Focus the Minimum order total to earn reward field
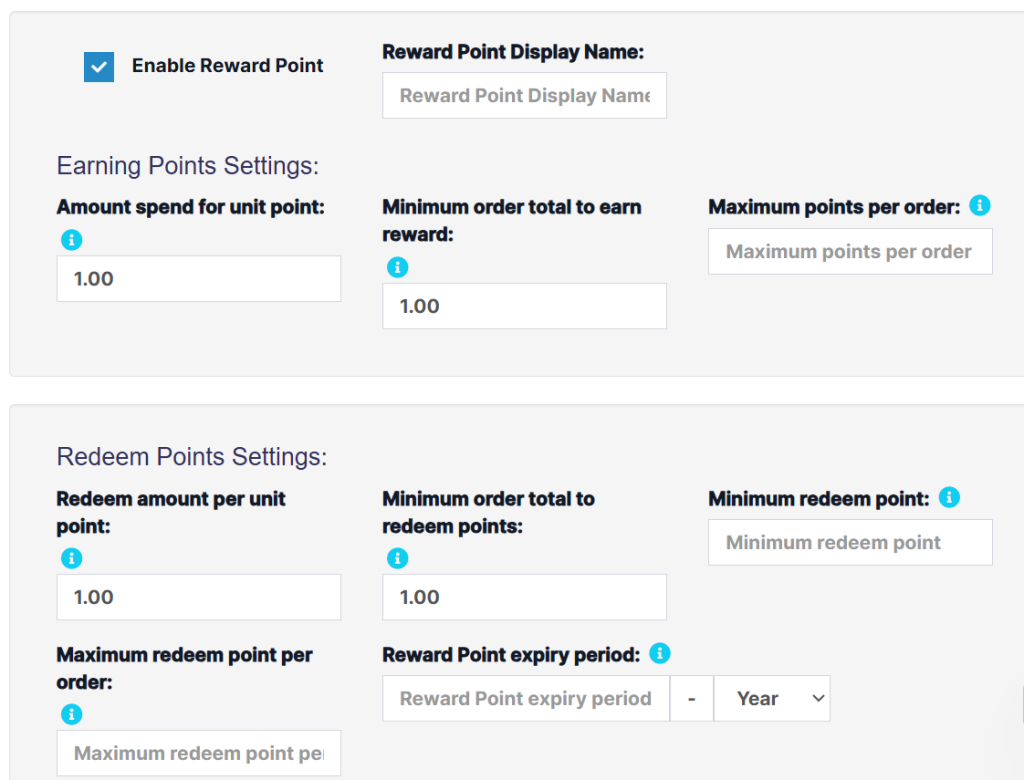Image resolution: width=1024 pixels, height=780 pixels. click(x=524, y=306)
